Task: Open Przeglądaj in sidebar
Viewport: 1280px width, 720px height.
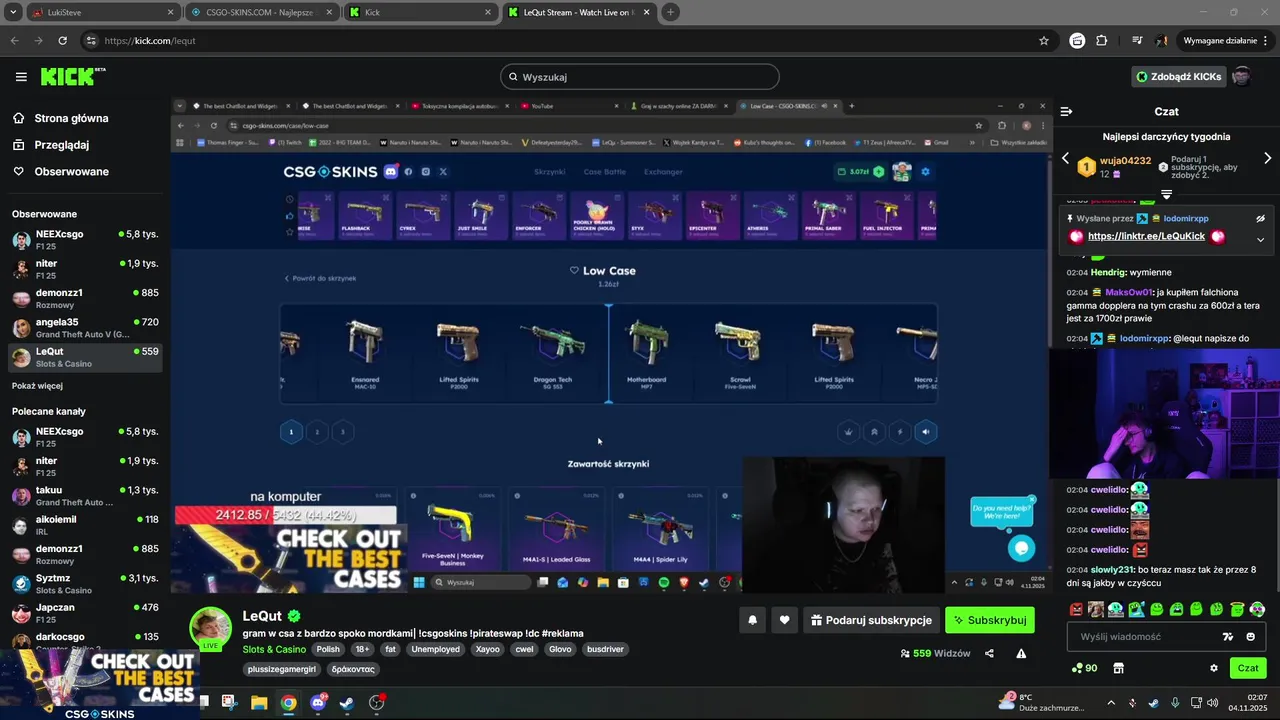Action: pyautogui.click(x=51, y=144)
